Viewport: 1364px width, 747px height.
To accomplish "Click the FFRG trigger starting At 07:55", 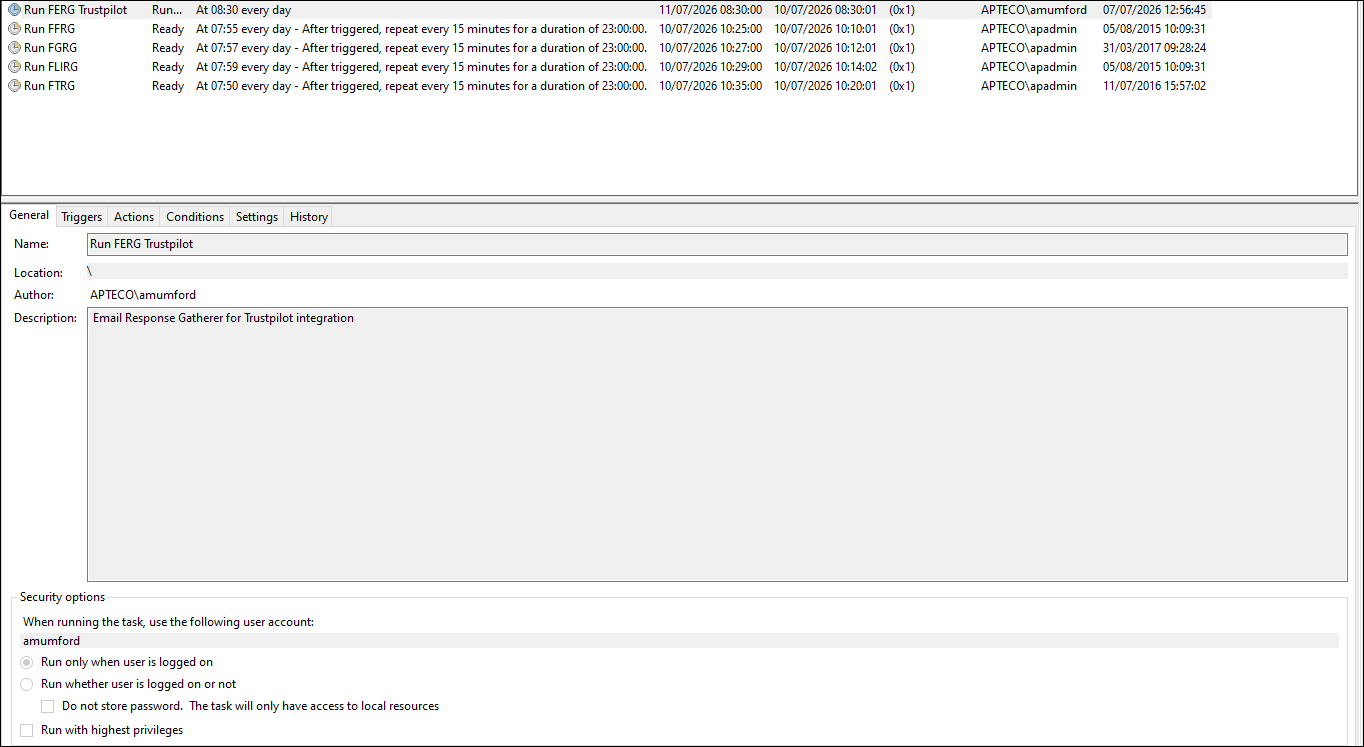I will tap(421, 29).
